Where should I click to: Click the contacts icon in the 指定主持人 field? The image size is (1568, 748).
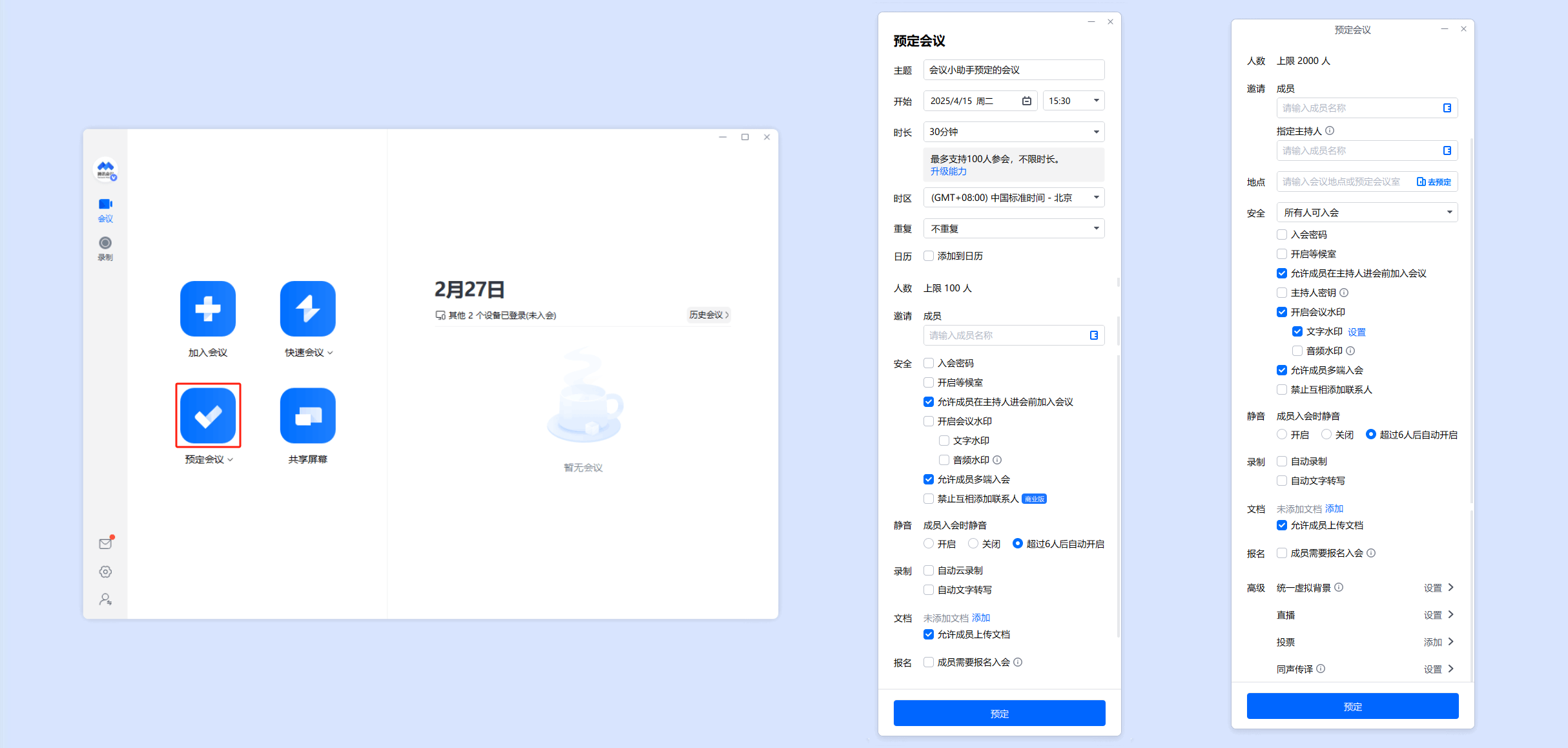click(1447, 151)
